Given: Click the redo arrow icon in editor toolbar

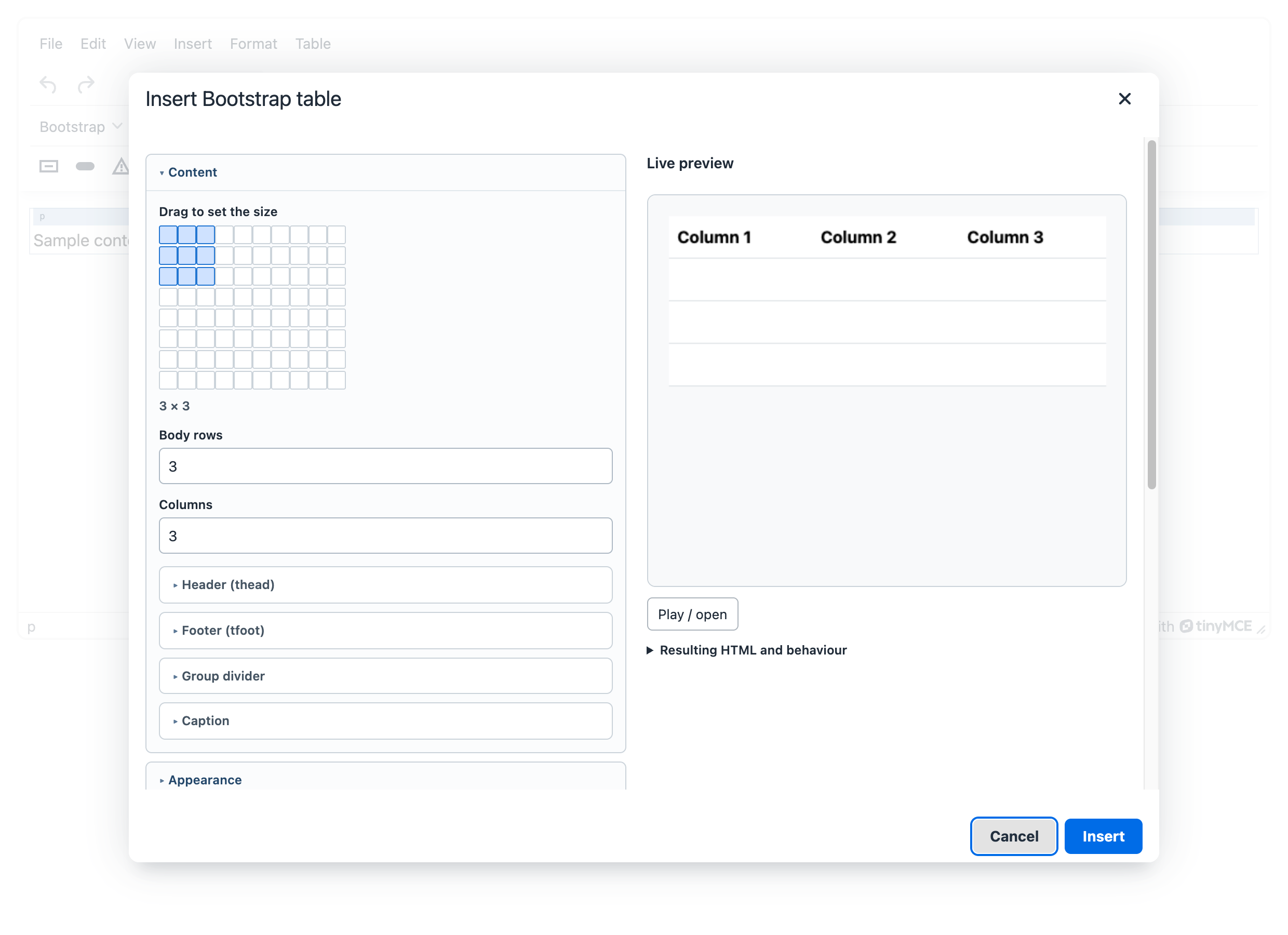Looking at the screenshot, I should [x=86, y=85].
